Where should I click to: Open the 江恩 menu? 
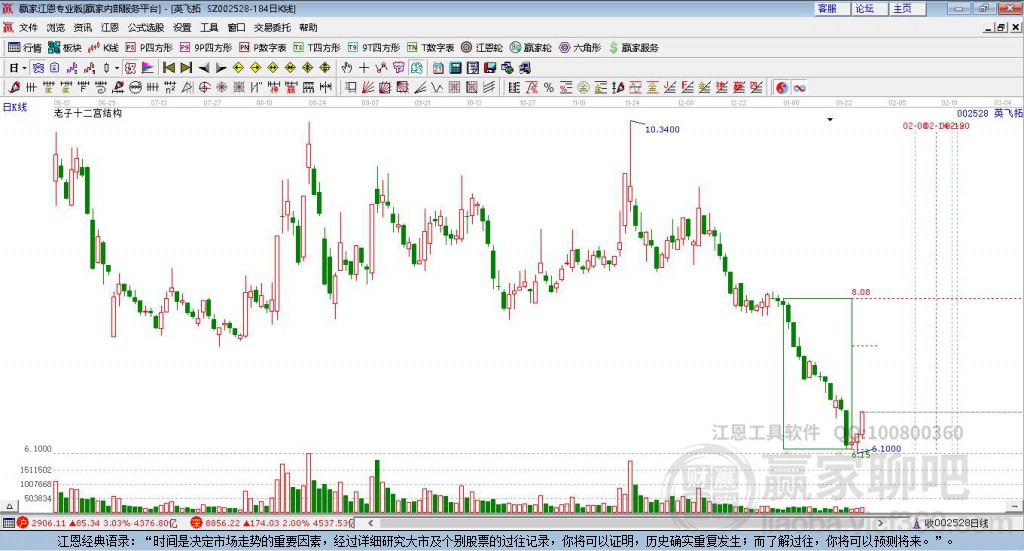pyautogui.click(x=109, y=27)
